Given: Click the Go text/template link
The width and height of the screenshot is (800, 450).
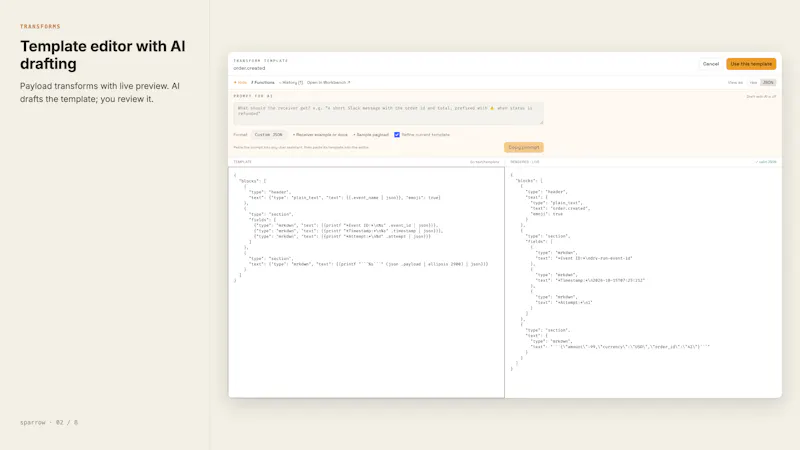Looking at the screenshot, I should 484,162.
